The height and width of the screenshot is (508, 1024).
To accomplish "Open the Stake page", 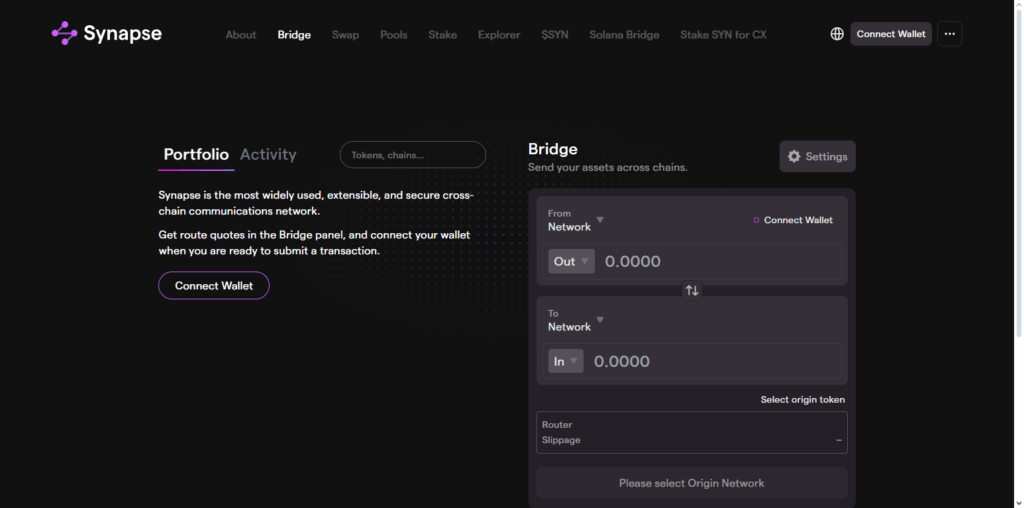I will (x=442, y=35).
